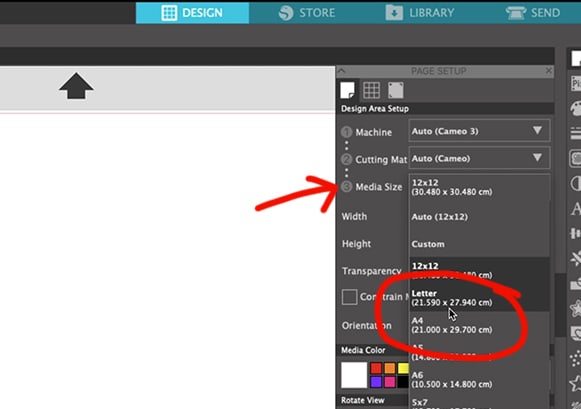Click the Transparency label
Image resolution: width=581 pixels, height=409 pixels.
(372, 271)
